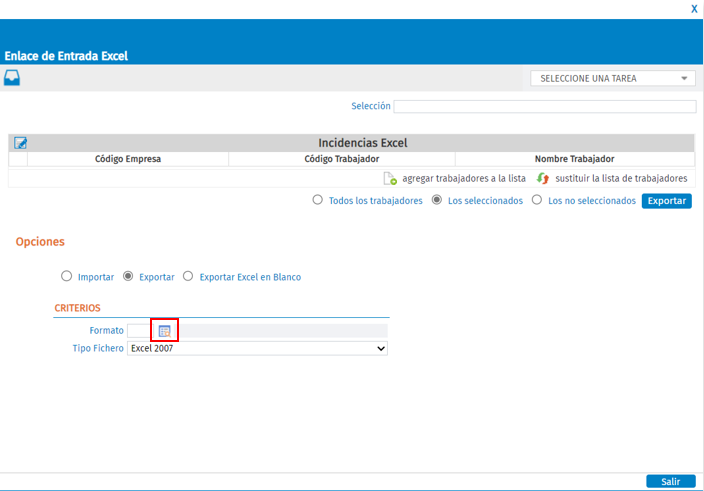
Task: Choose the Importar option
Action: tap(66, 276)
